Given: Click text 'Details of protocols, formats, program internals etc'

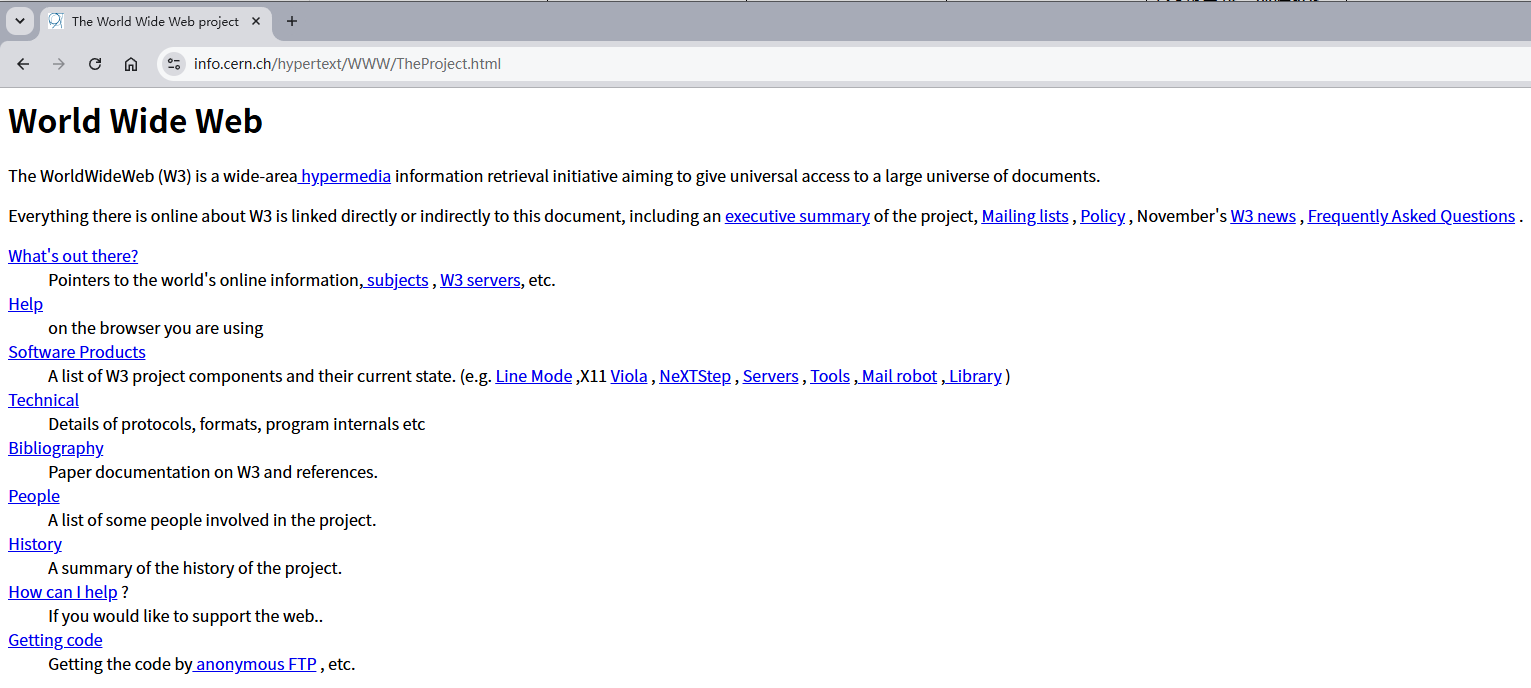Looking at the screenshot, I should pos(237,424).
